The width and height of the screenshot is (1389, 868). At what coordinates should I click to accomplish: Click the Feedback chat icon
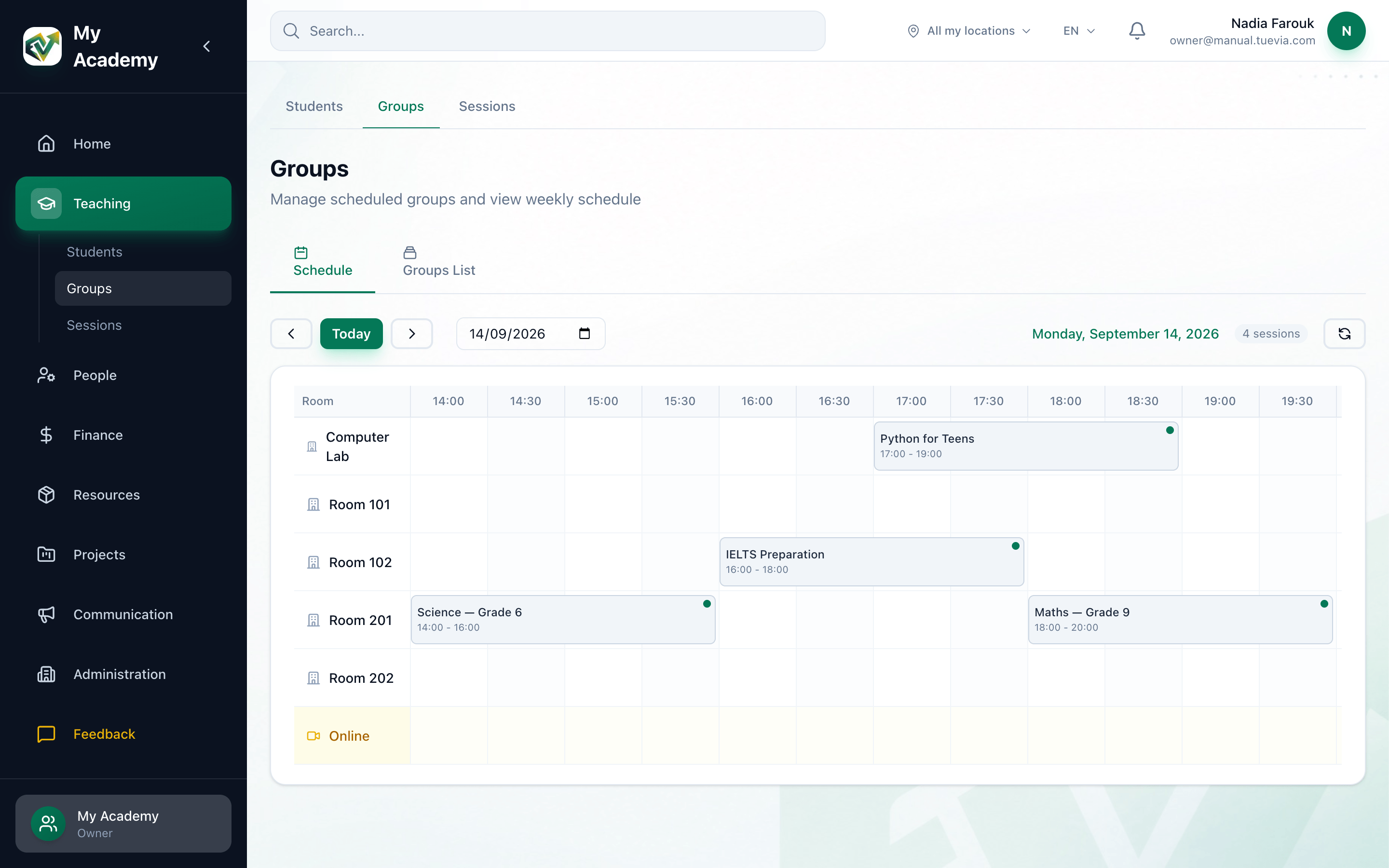point(46,733)
